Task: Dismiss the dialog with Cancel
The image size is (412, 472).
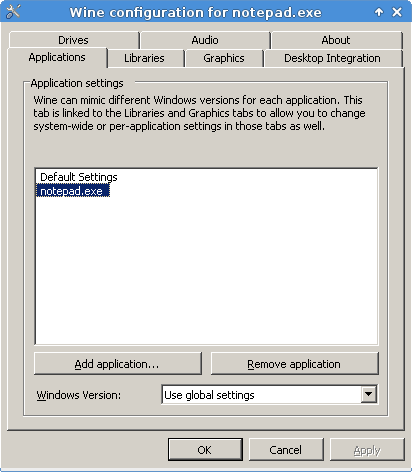Action: tap(286, 450)
